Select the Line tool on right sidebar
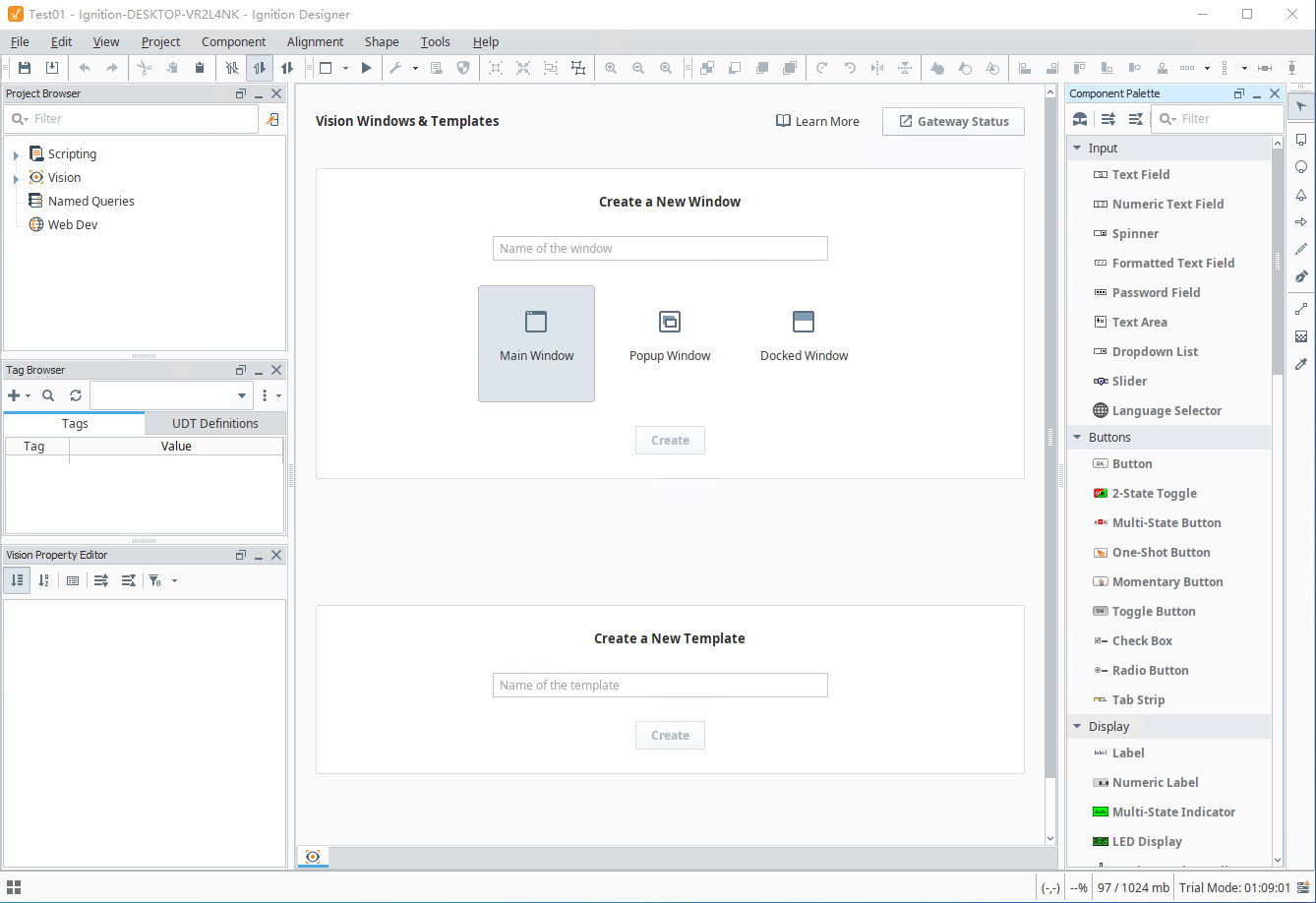Viewport: 1316px width, 903px height. click(1301, 309)
